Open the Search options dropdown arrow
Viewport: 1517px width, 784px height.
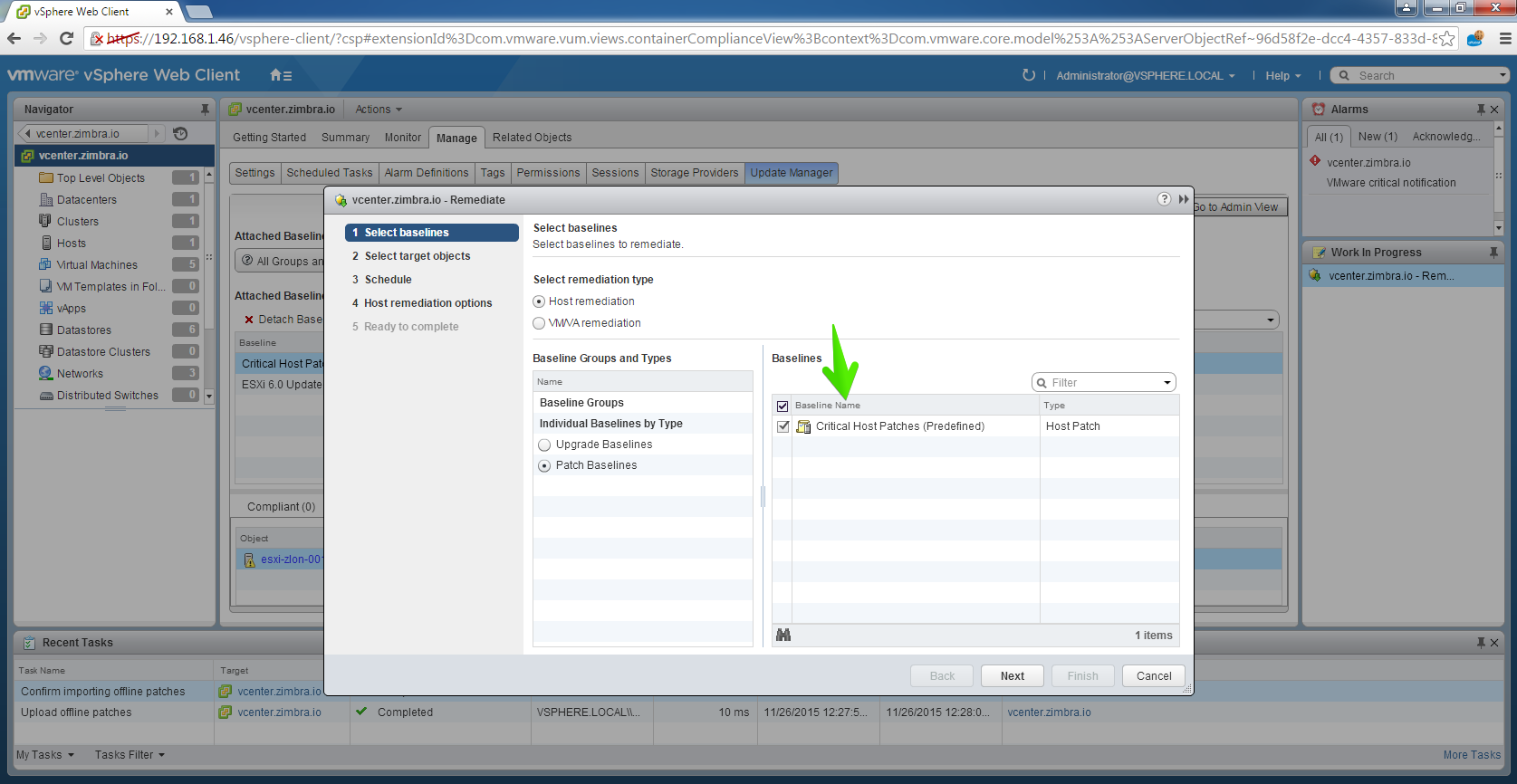[x=1502, y=75]
